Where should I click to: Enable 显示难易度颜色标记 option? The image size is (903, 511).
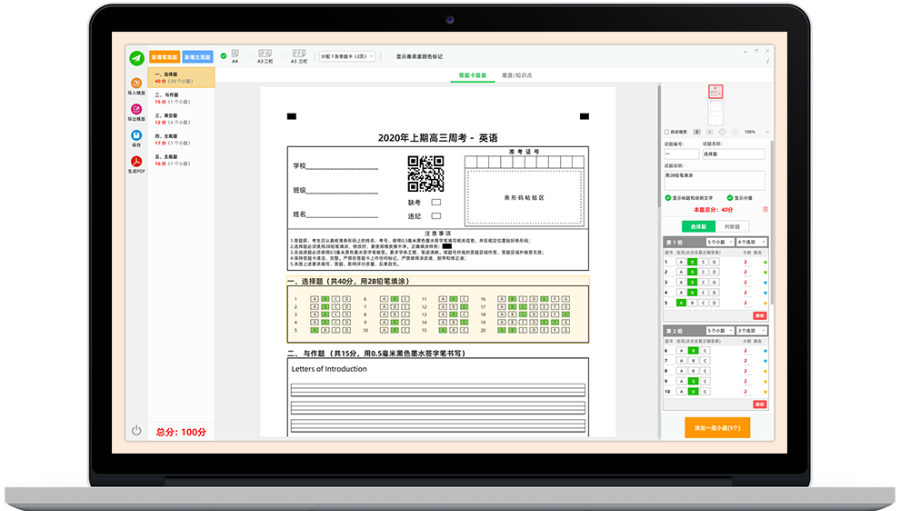(391, 57)
